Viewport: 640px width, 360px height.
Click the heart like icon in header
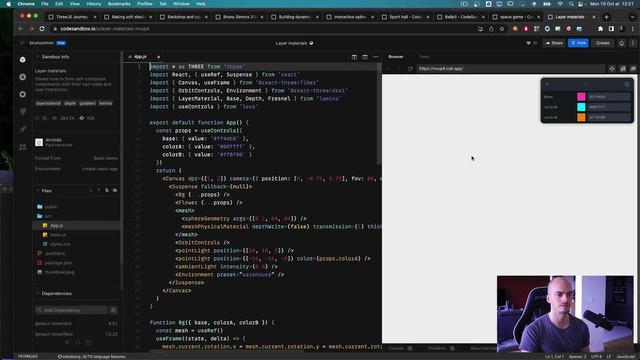(529, 43)
